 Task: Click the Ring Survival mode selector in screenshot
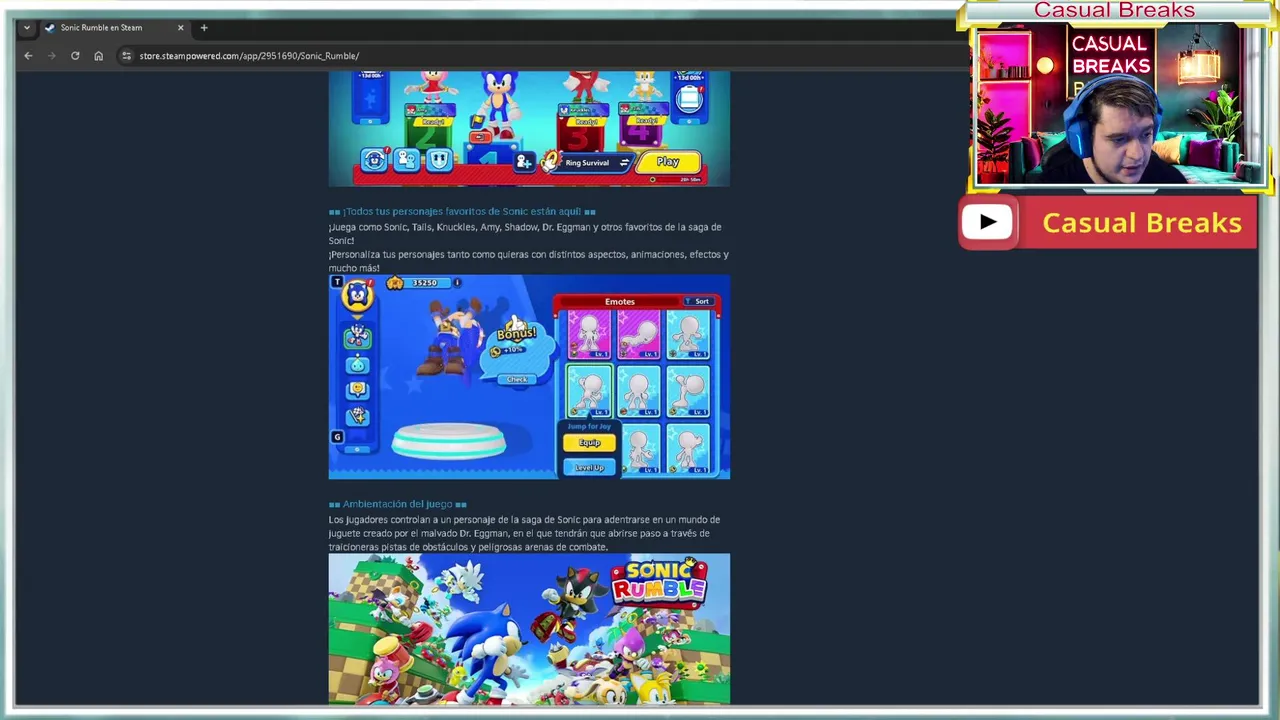point(590,163)
